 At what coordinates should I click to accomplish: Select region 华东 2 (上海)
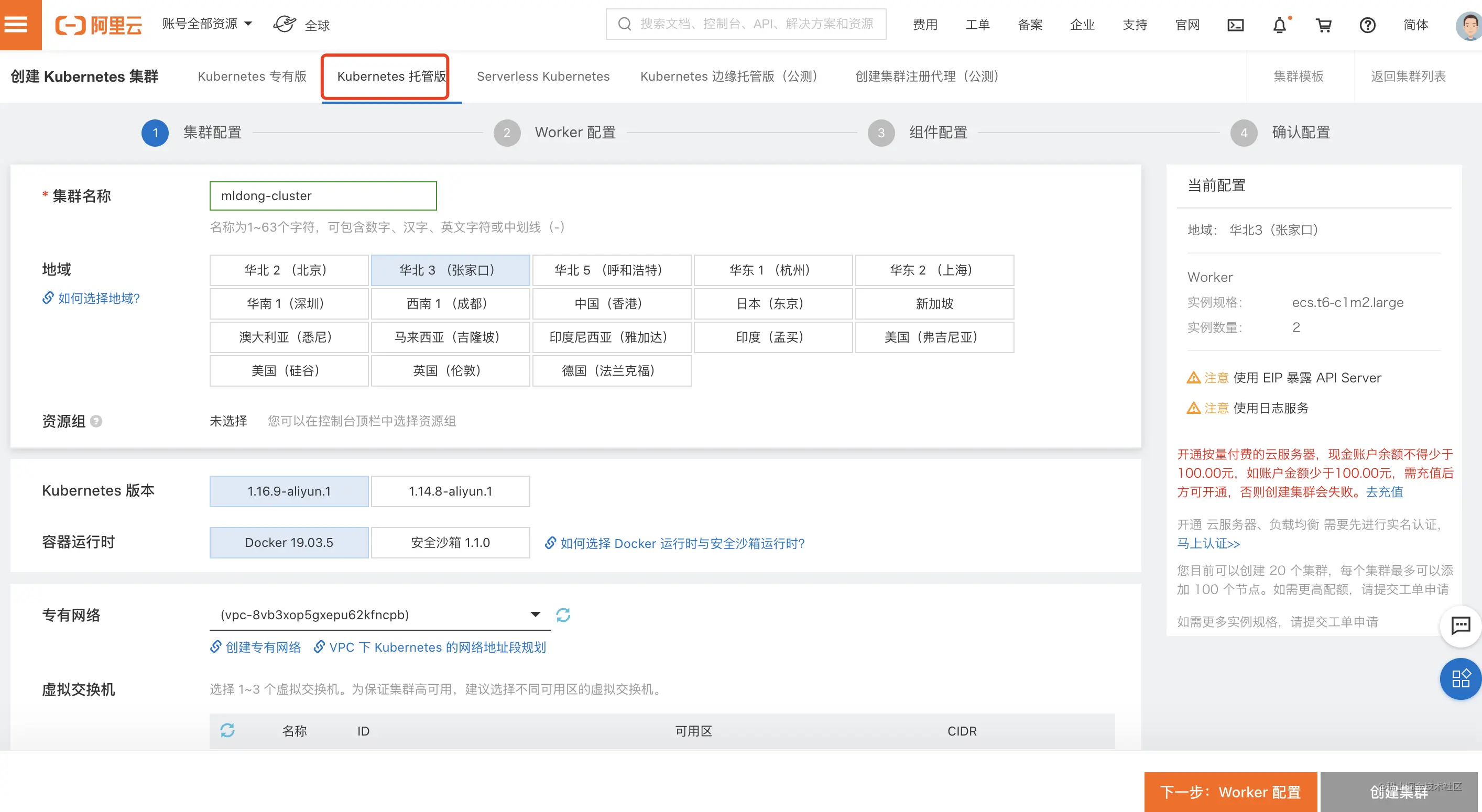(935, 270)
